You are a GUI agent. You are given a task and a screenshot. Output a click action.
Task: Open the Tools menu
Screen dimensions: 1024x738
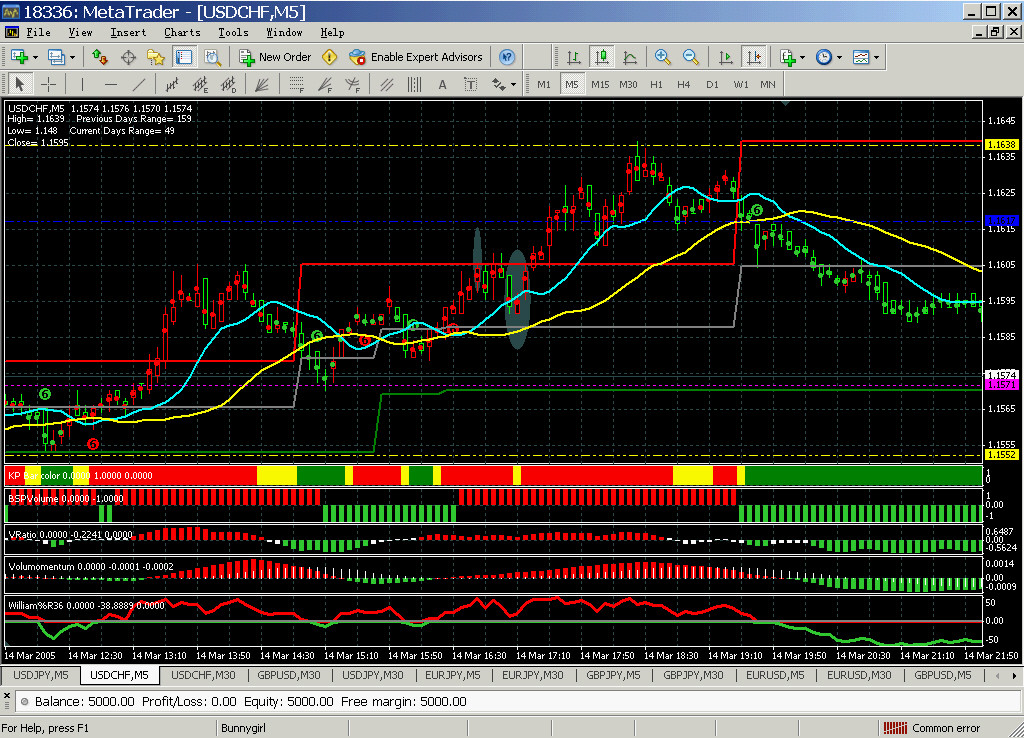233,32
